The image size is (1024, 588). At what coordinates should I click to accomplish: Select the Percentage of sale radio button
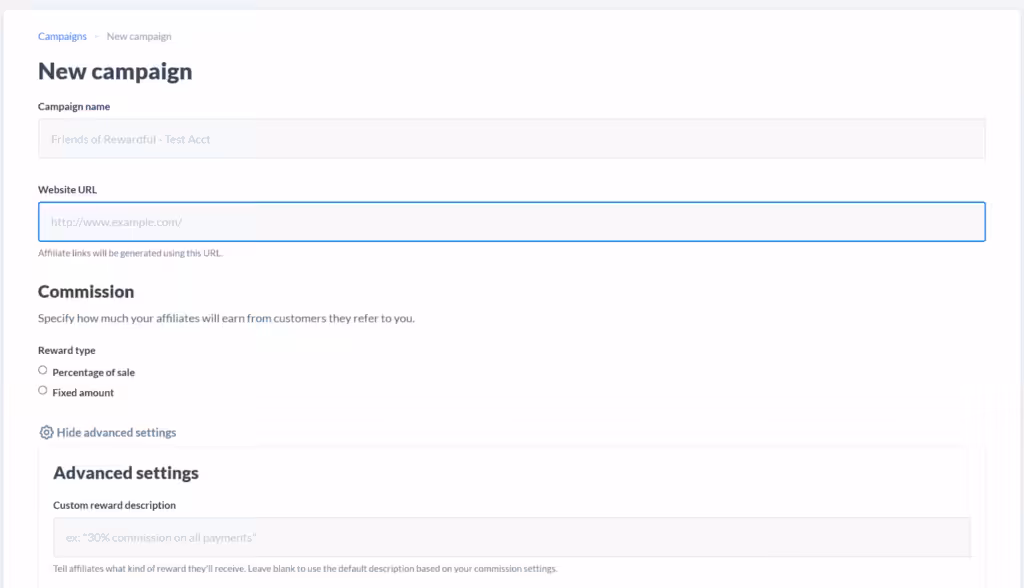pos(43,371)
